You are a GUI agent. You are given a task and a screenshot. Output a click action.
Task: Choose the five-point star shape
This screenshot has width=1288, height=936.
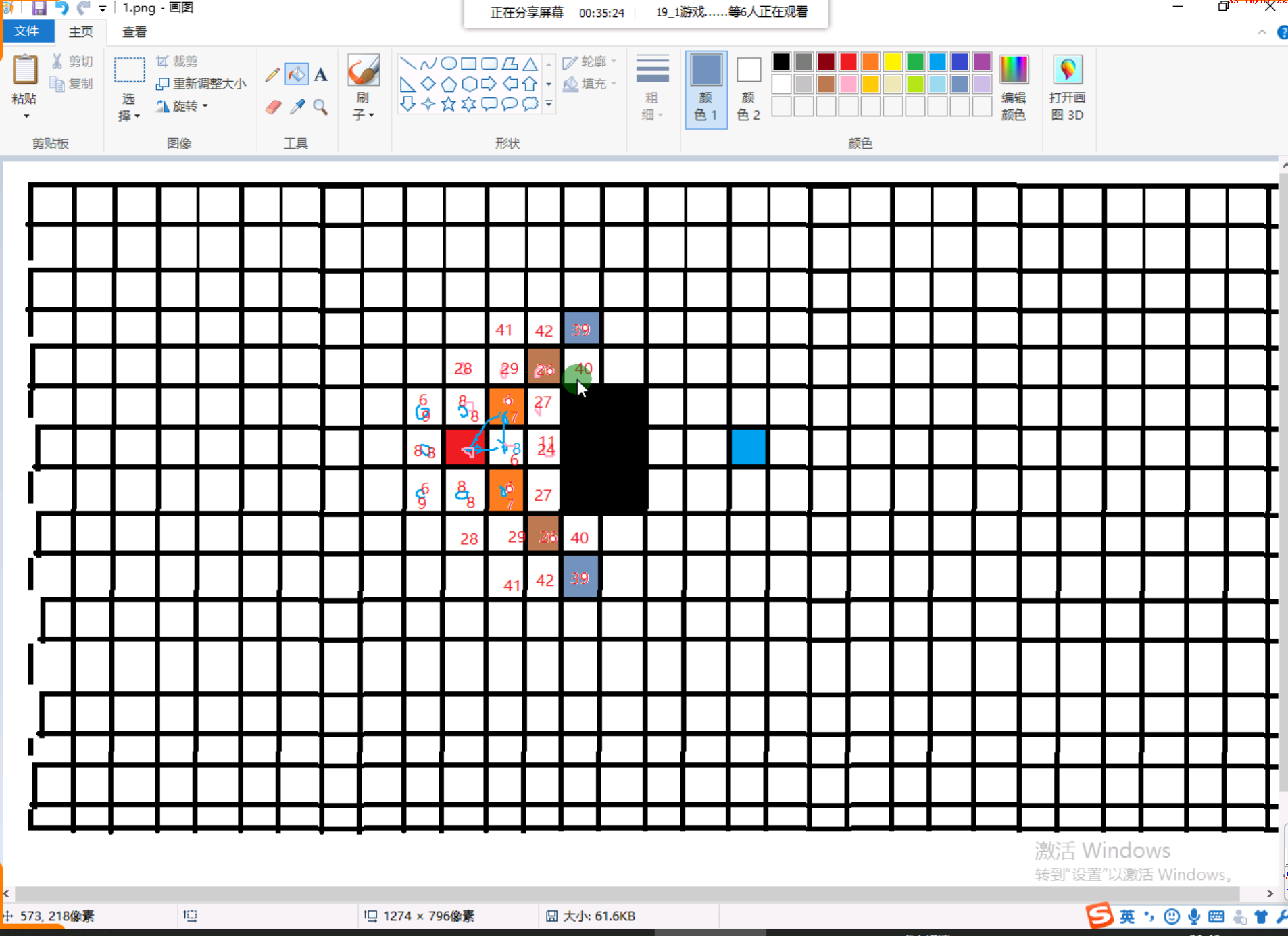point(448,104)
